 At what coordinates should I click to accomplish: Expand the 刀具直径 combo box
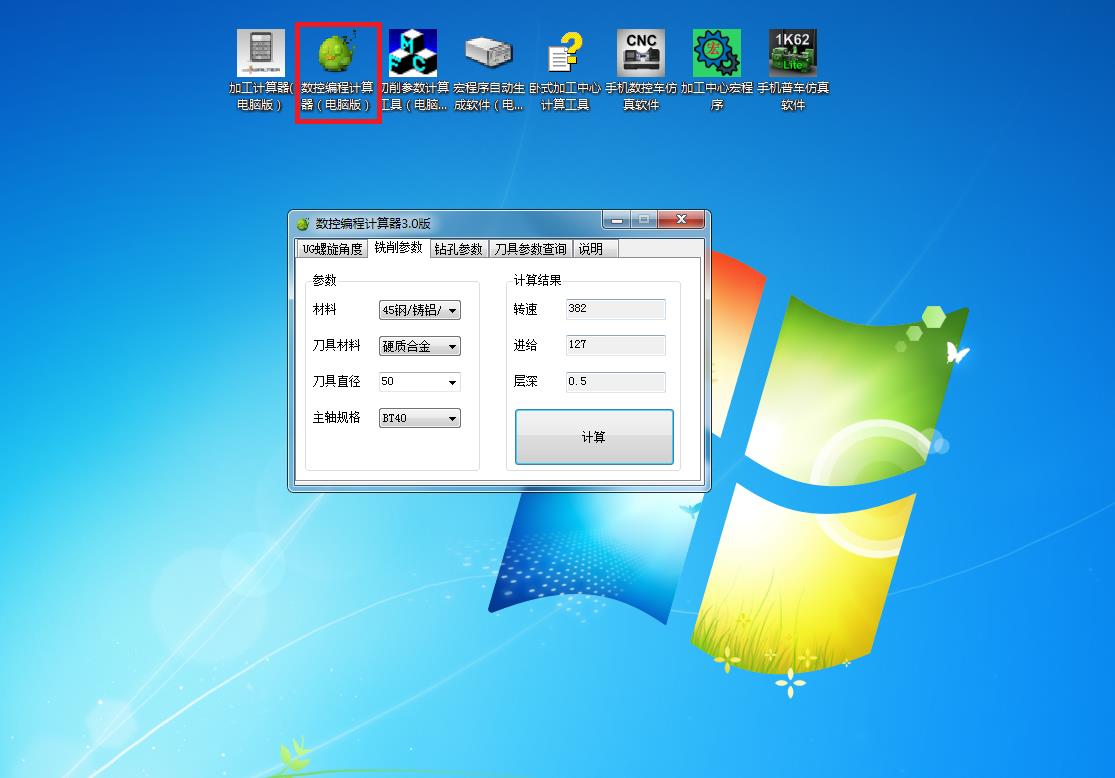pos(452,382)
